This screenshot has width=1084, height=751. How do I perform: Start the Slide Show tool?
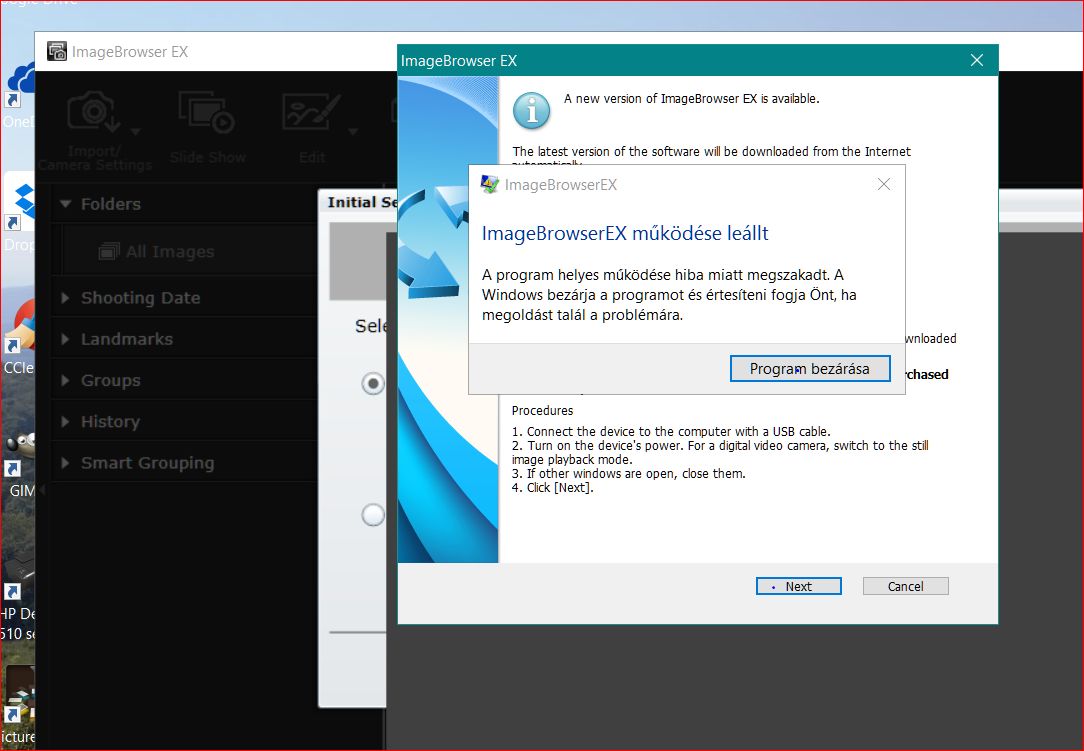coord(207,129)
